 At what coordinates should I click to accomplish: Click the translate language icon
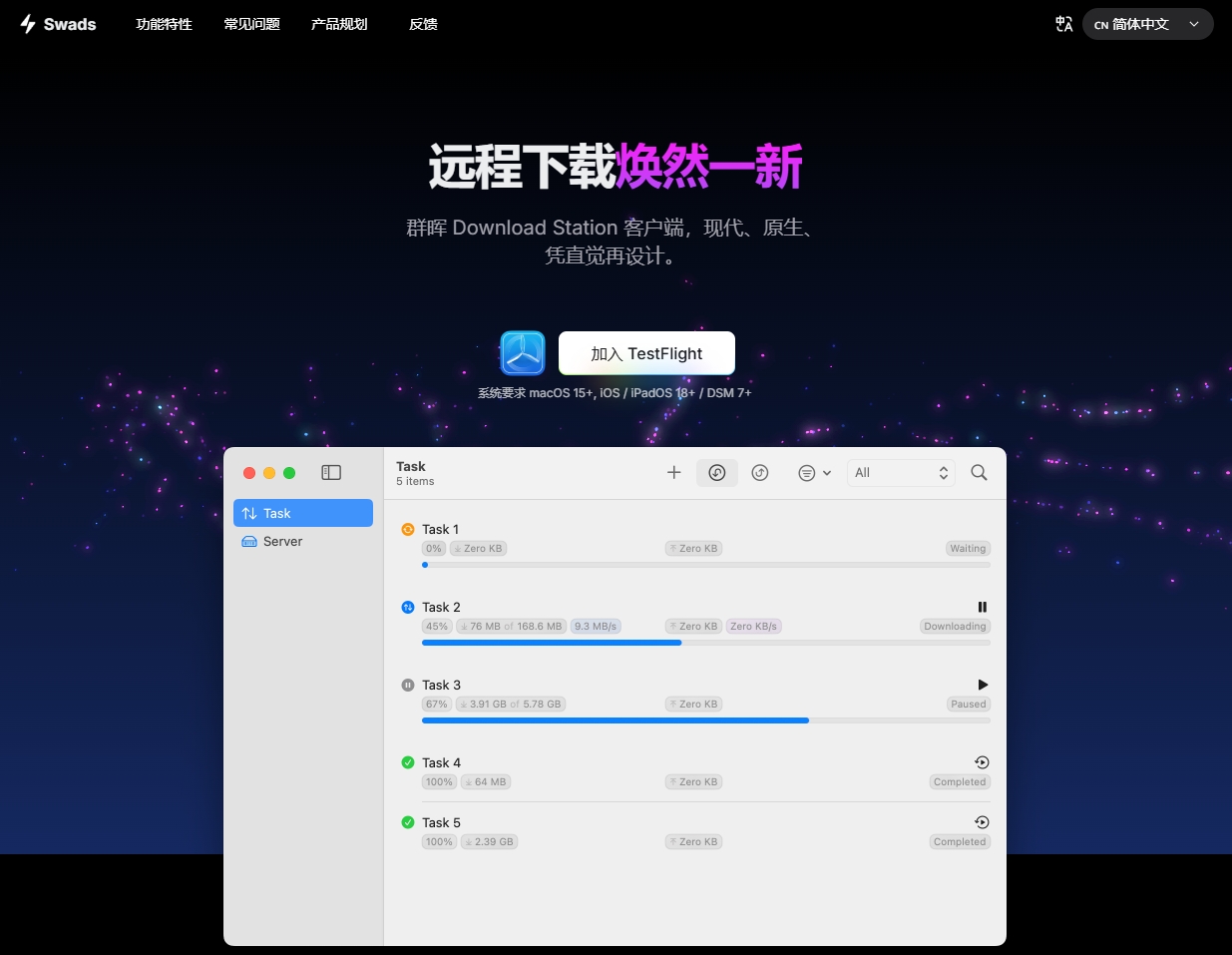[x=1064, y=24]
